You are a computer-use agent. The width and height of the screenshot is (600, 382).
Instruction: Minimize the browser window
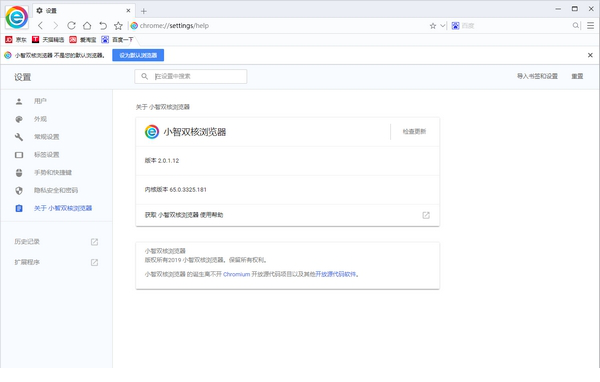(558, 9)
